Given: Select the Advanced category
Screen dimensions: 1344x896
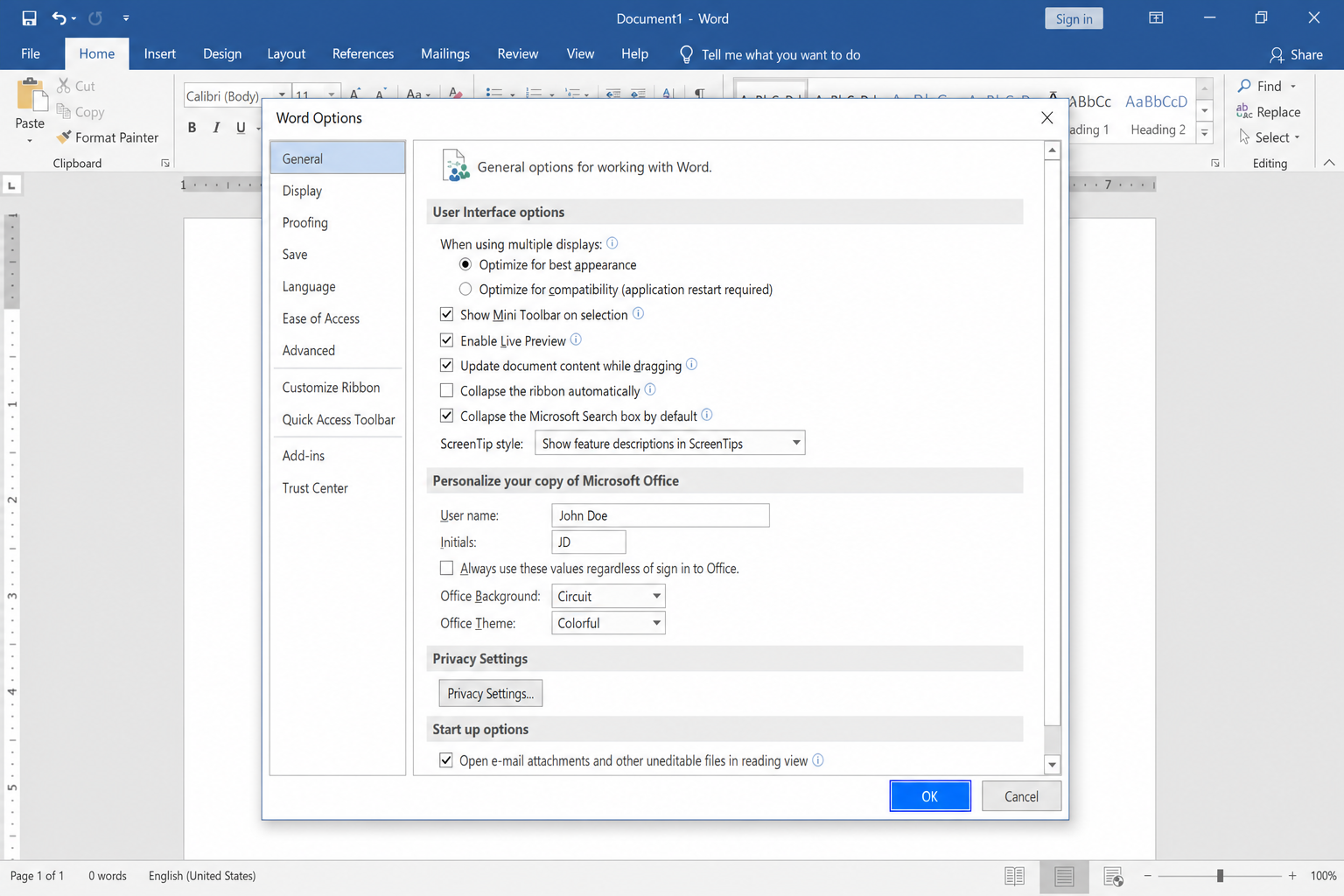Looking at the screenshot, I should click(x=338, y=350).
